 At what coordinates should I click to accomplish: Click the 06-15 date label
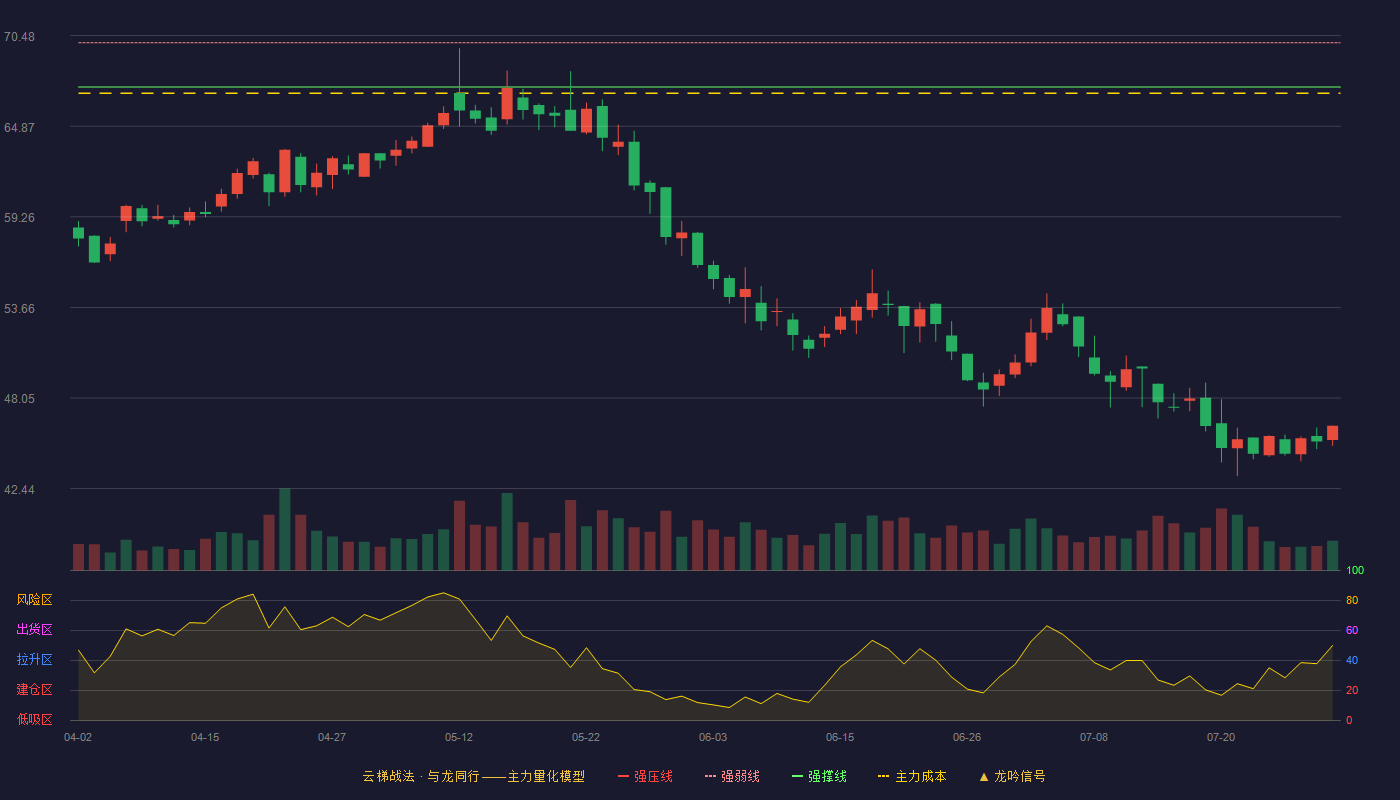tap(840, 737)
